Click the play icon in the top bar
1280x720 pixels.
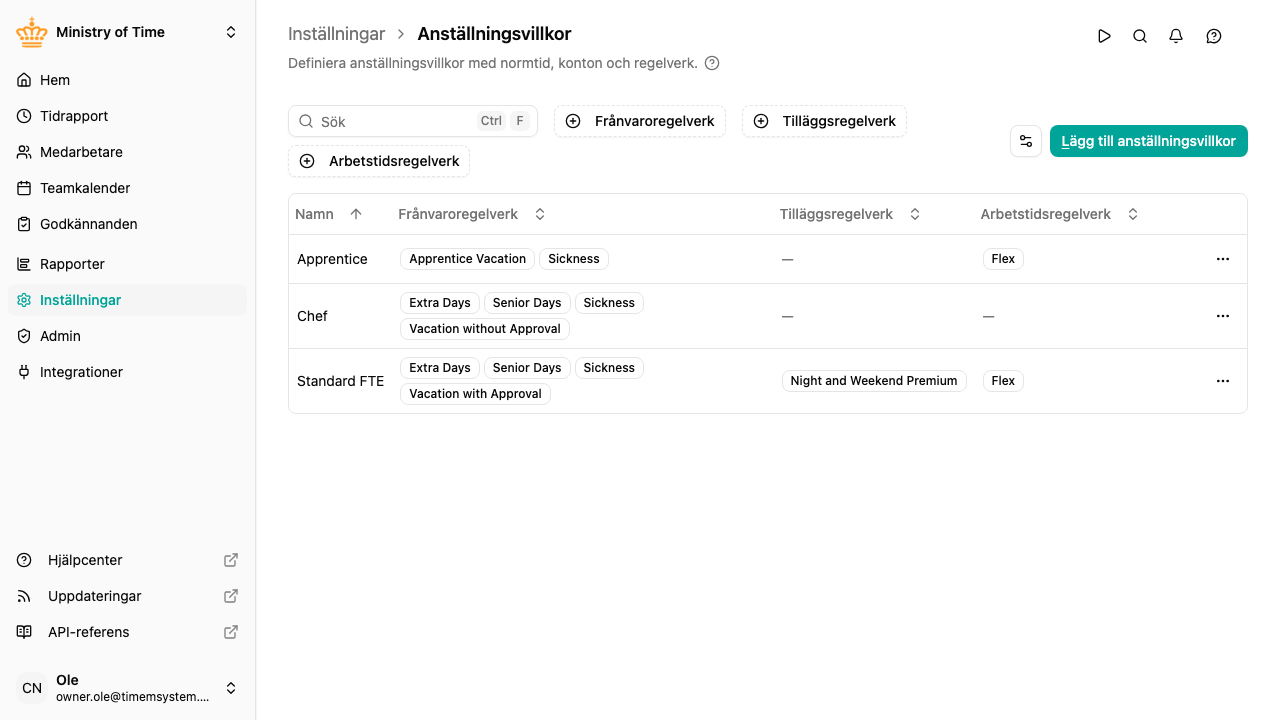(1104, 36)
